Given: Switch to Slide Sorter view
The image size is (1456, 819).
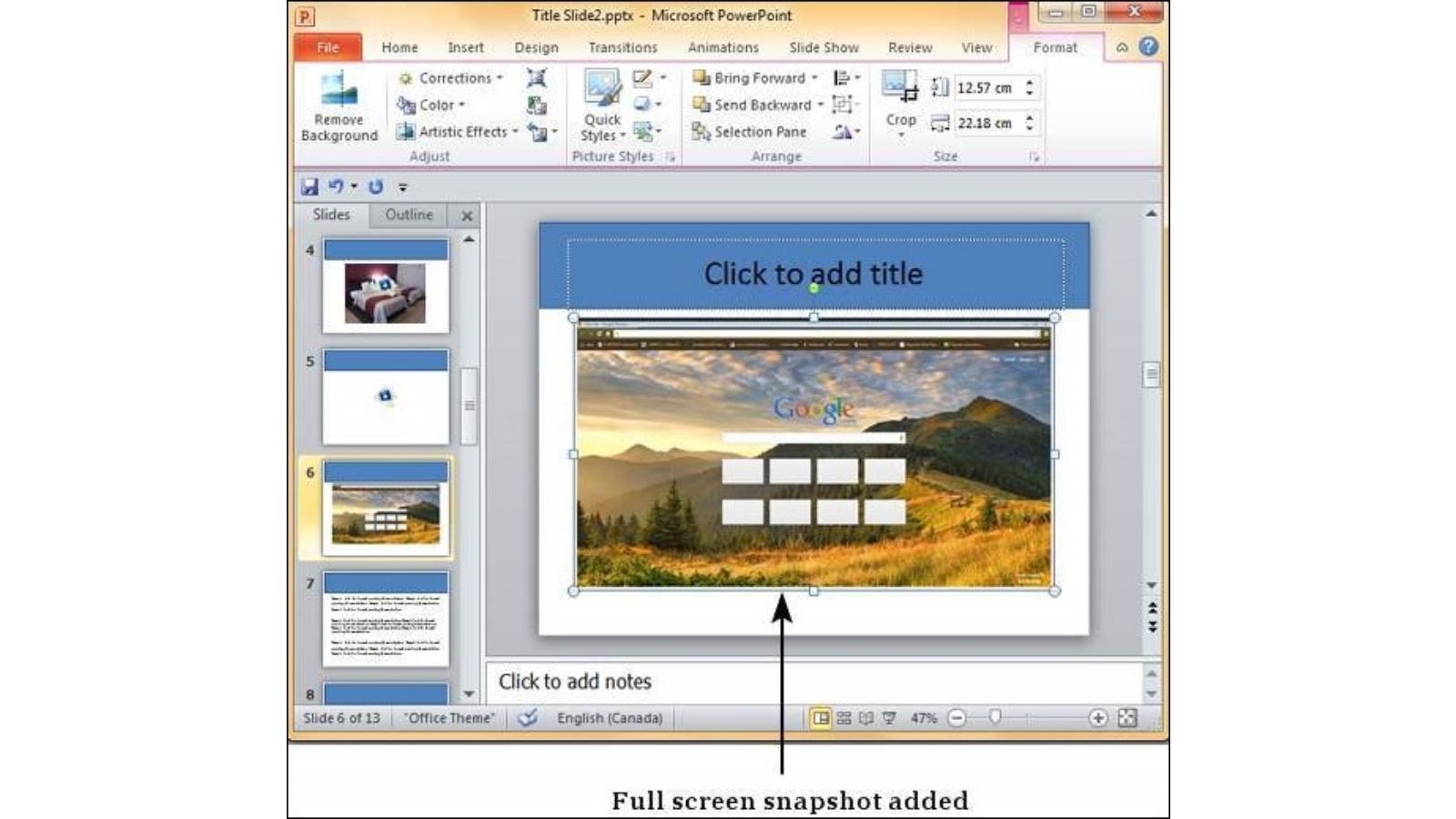Looking at the screenshot, I should tap(844, 718).
